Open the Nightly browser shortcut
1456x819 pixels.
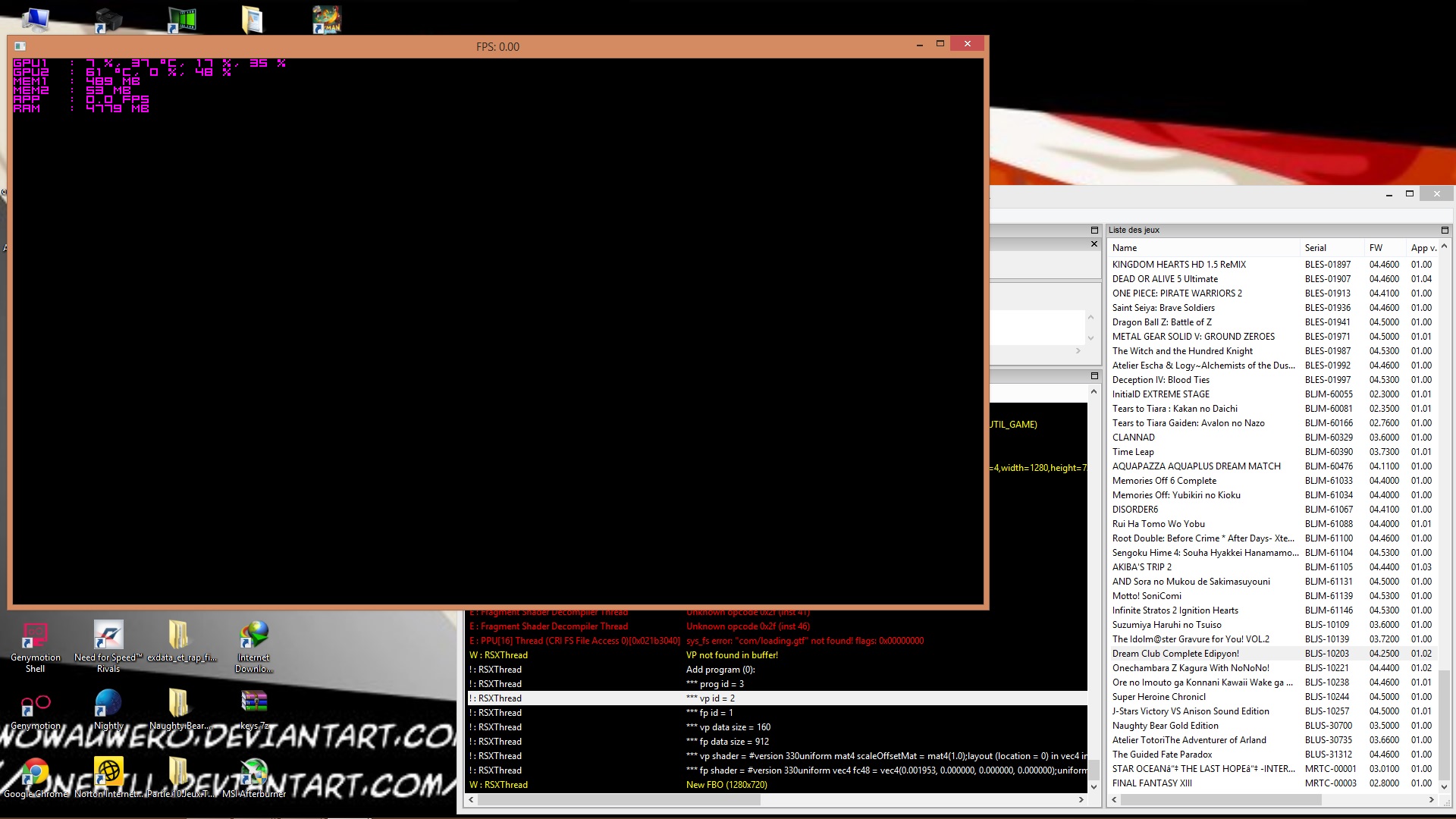(x=108, y=704)
